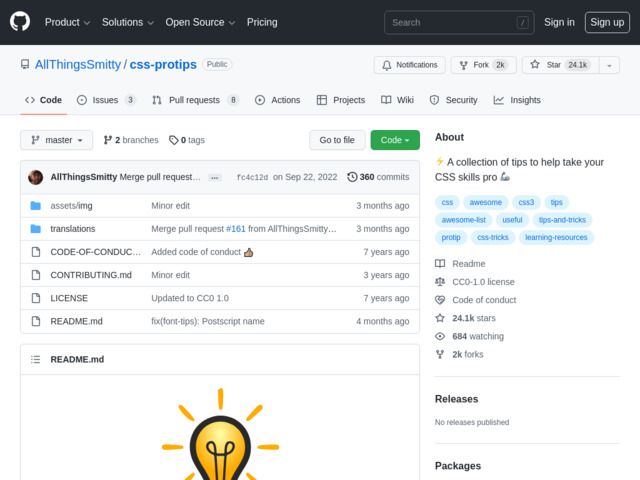Switch to the Projects tab

(341, 100)
